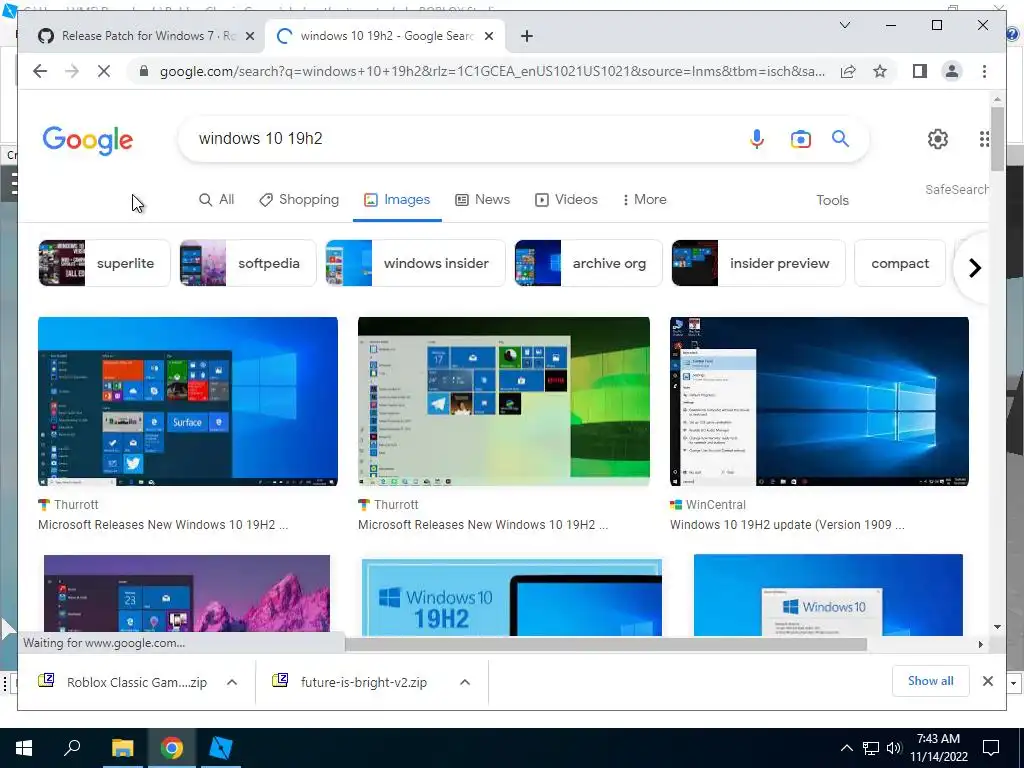Switch to All results
Image resolution: width=1024 pixels, height=768 pixels.
click(216, 200)
